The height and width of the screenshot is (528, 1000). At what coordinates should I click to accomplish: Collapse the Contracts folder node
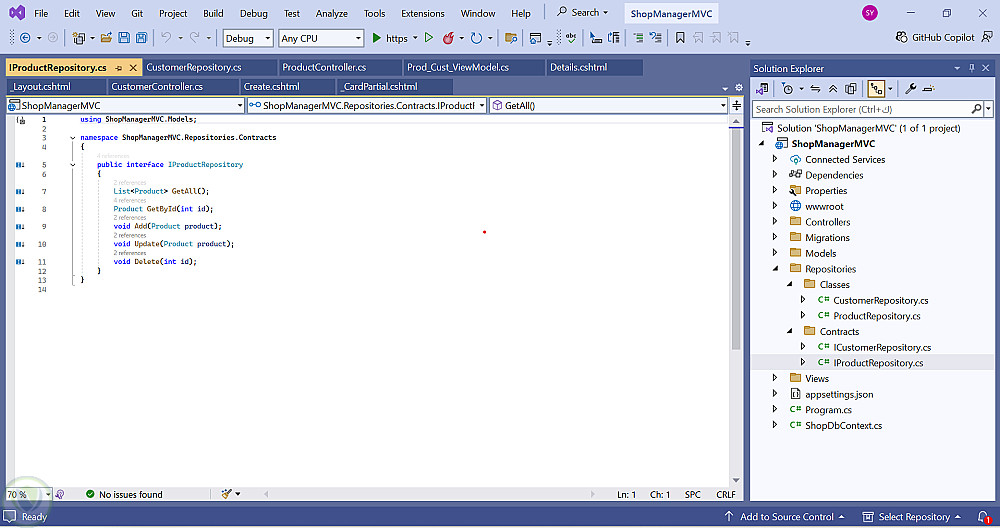790,331
